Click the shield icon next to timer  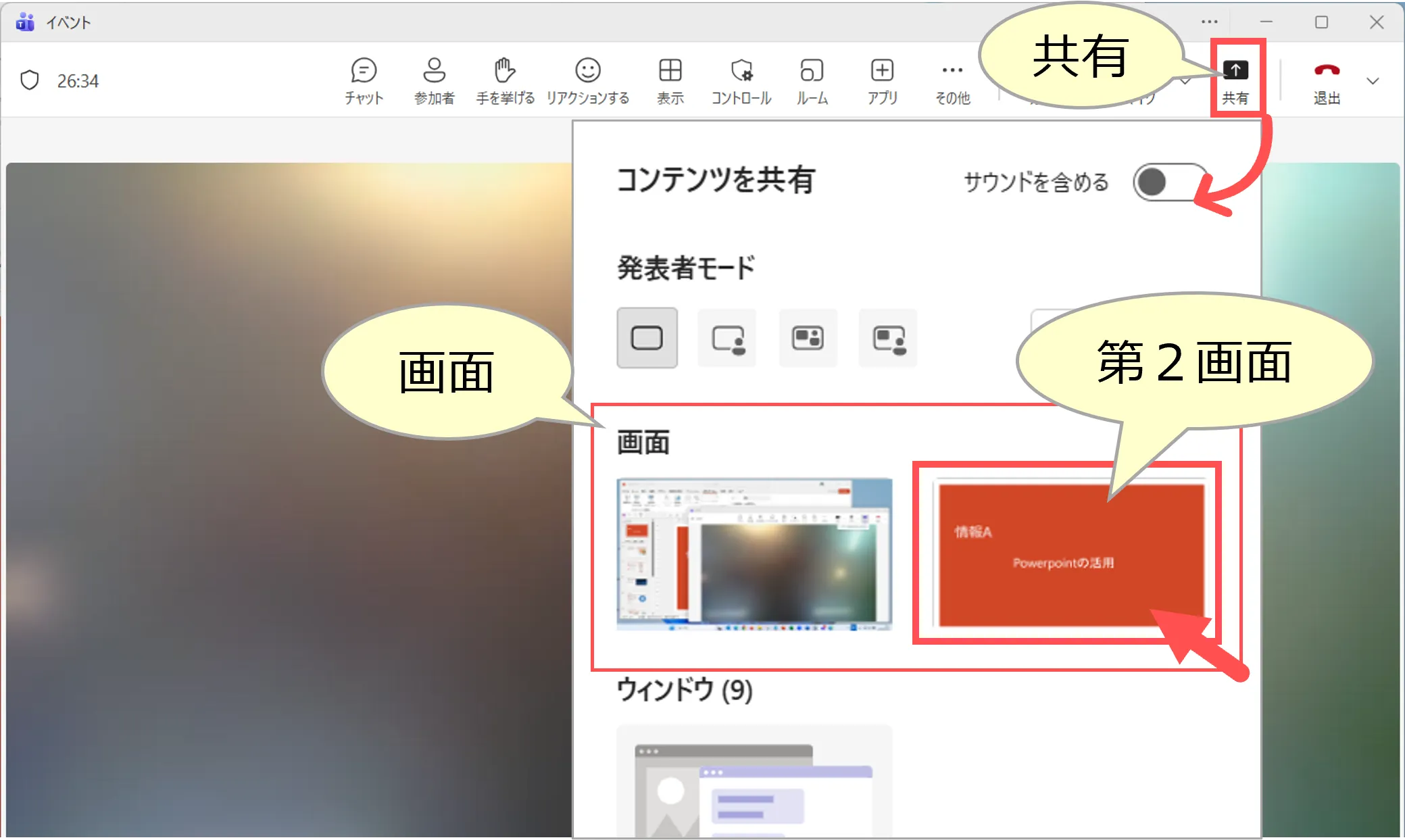[x=30, y=80]
